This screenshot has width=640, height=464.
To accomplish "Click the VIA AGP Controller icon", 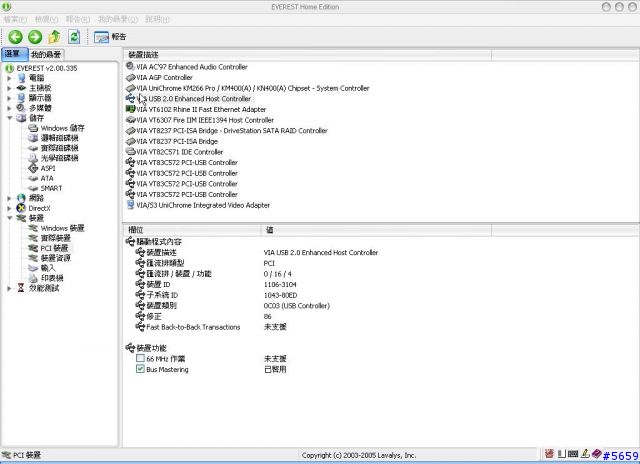I will coord(130,77).
